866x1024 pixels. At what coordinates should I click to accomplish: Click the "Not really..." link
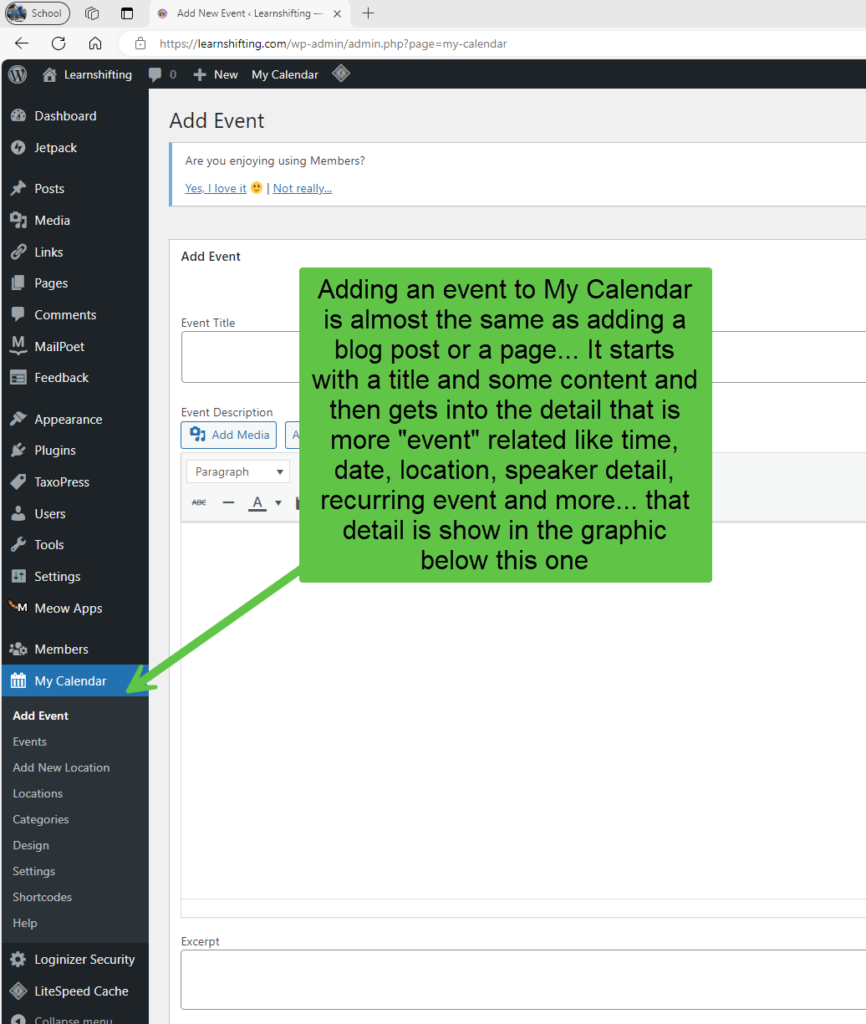click(x=302, y=188)
